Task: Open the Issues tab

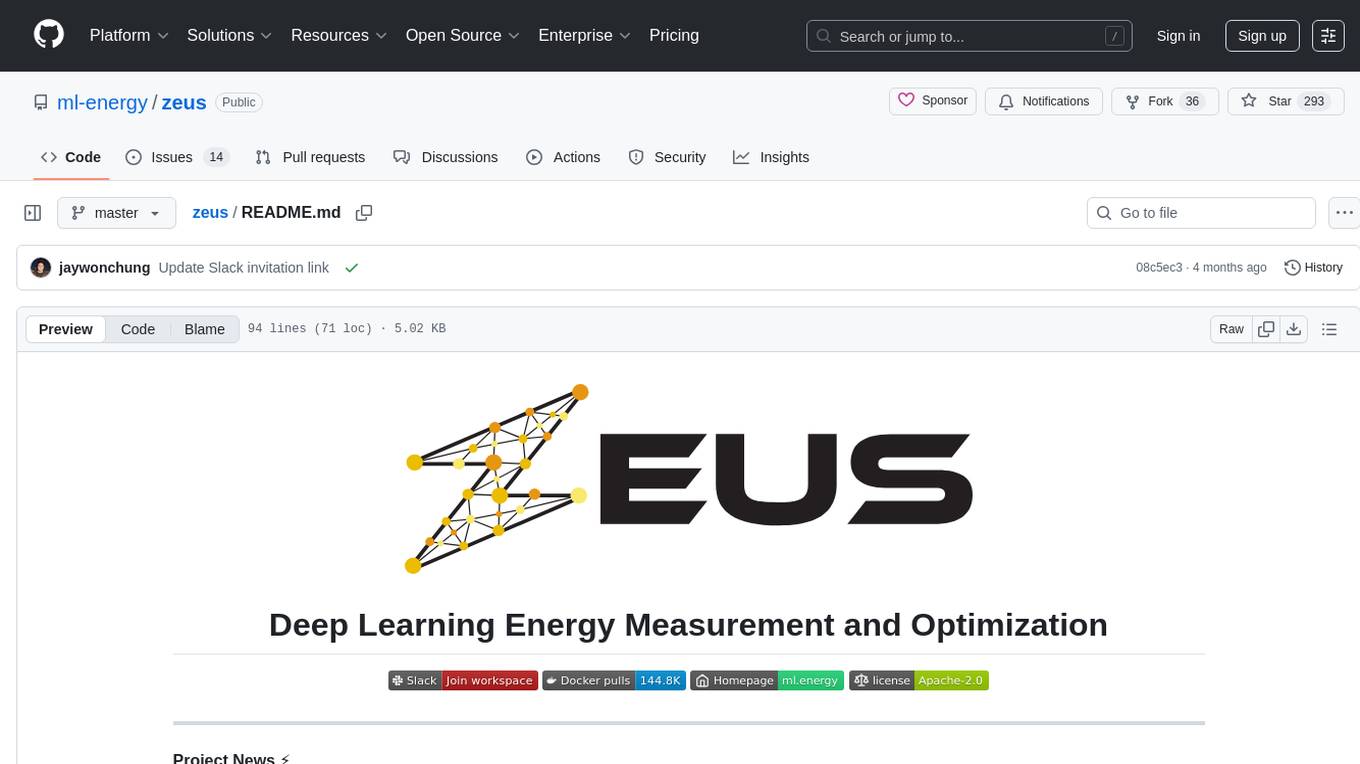Action: click(176, 157)
